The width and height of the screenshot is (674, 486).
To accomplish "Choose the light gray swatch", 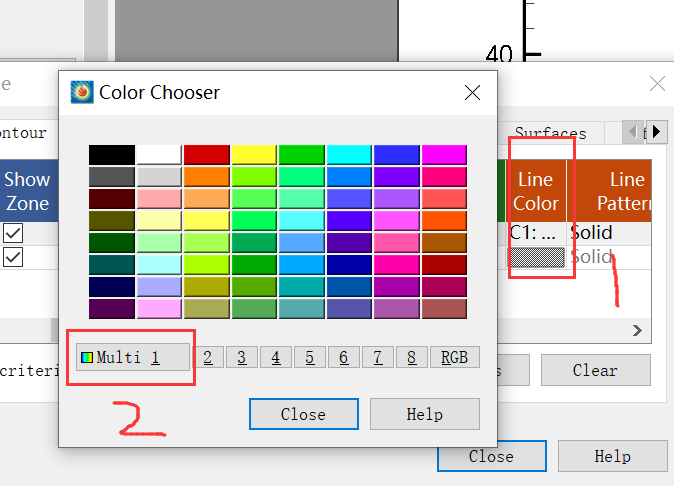I will pyautogui.click(x=159, y=177).
